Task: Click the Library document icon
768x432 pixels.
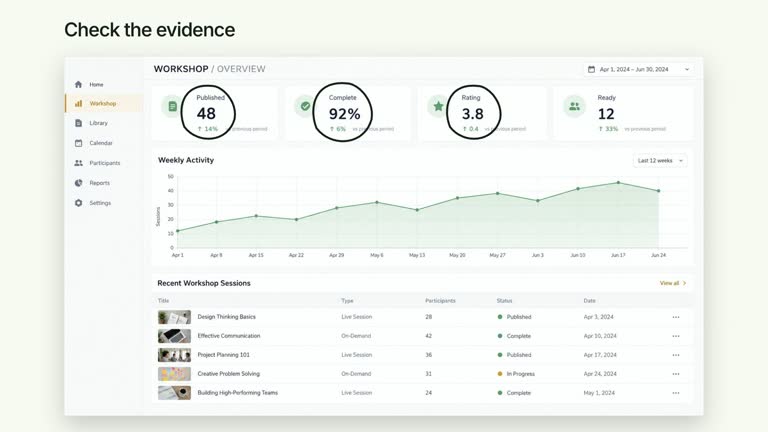Action: pyautogui.click(x=78, y=123)
